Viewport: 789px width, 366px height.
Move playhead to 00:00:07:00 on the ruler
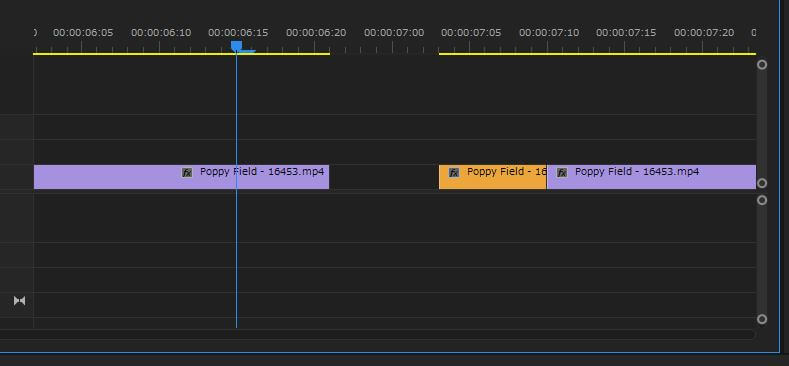pyautogui.click(x=394, y=33)
